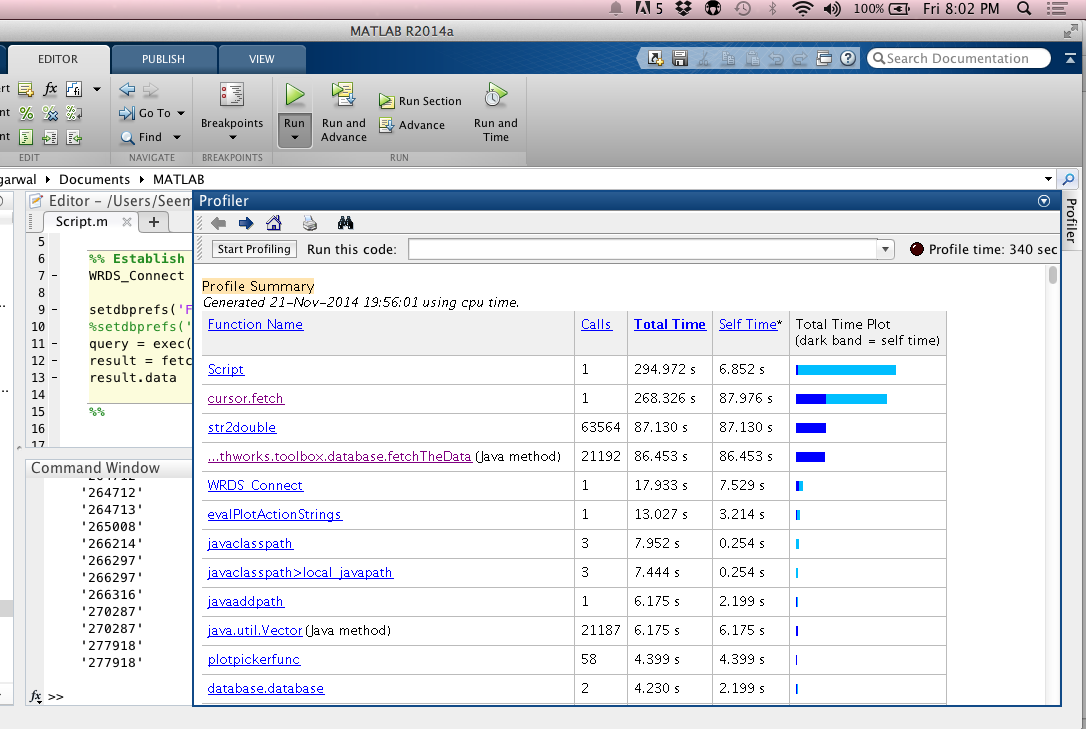Expand the Run this code dropdown

point(884,249)
